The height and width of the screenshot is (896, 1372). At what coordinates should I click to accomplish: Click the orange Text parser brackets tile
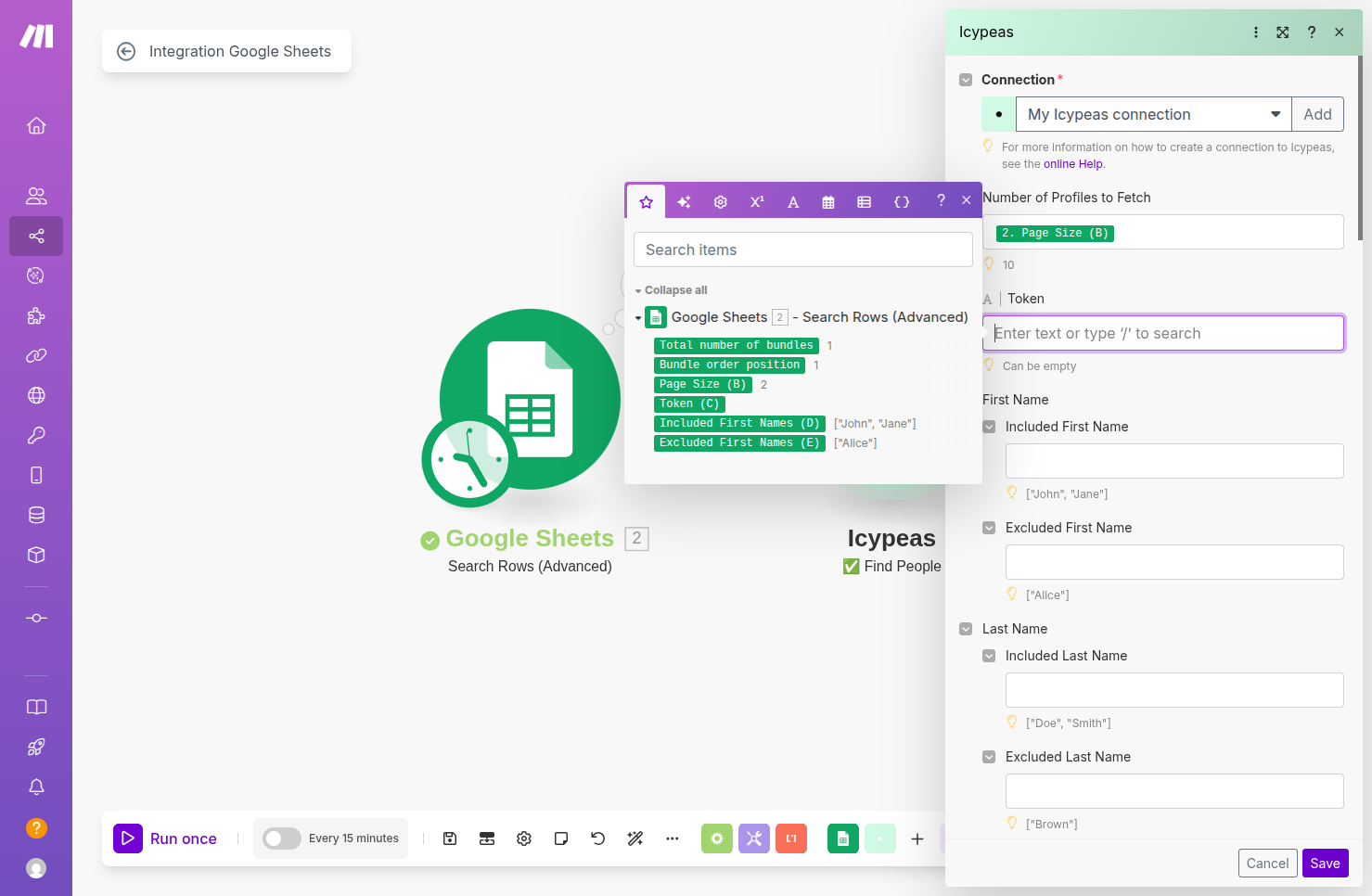[791, 838]
